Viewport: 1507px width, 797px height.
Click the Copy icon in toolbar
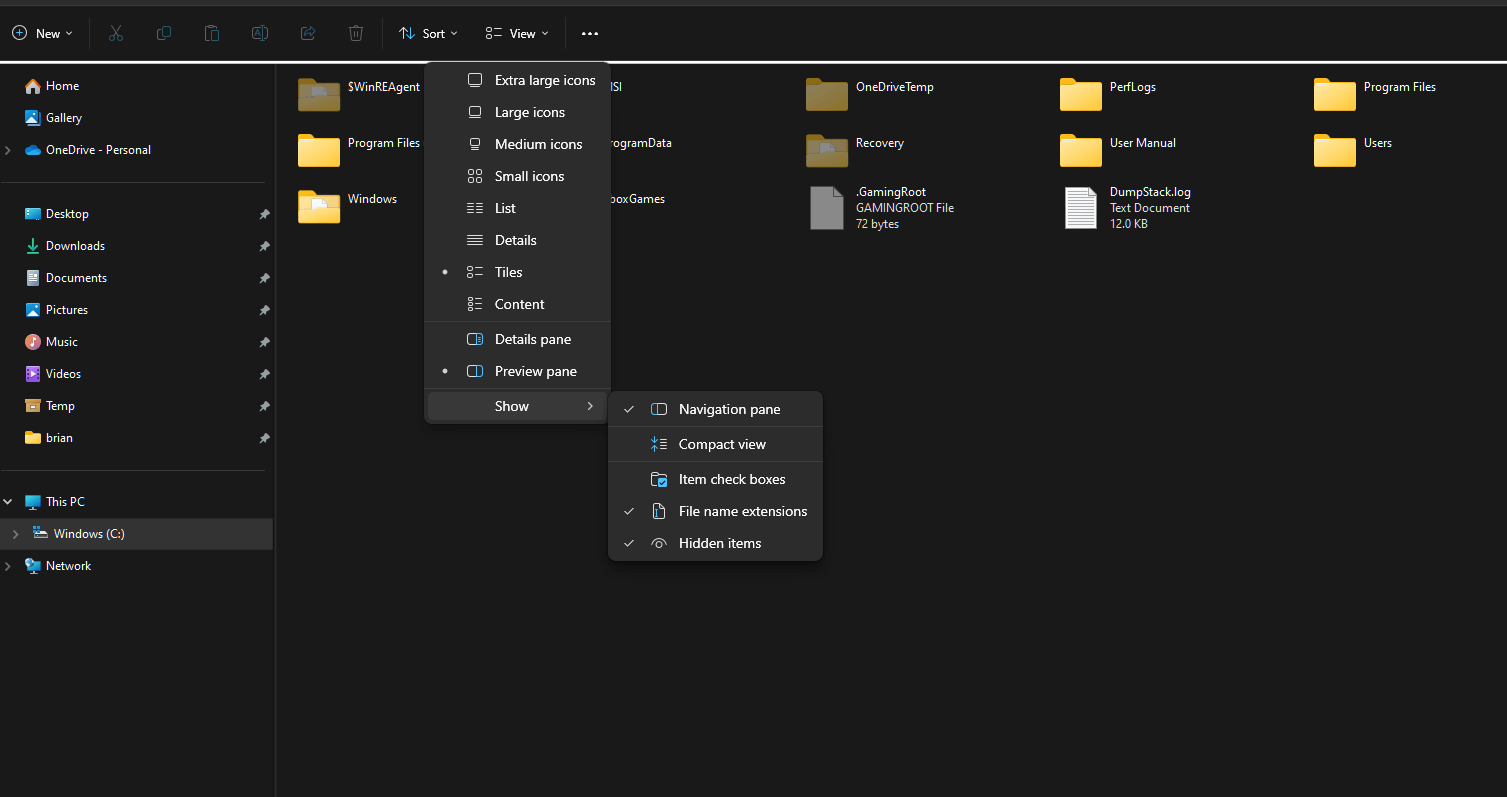(164, 33)
